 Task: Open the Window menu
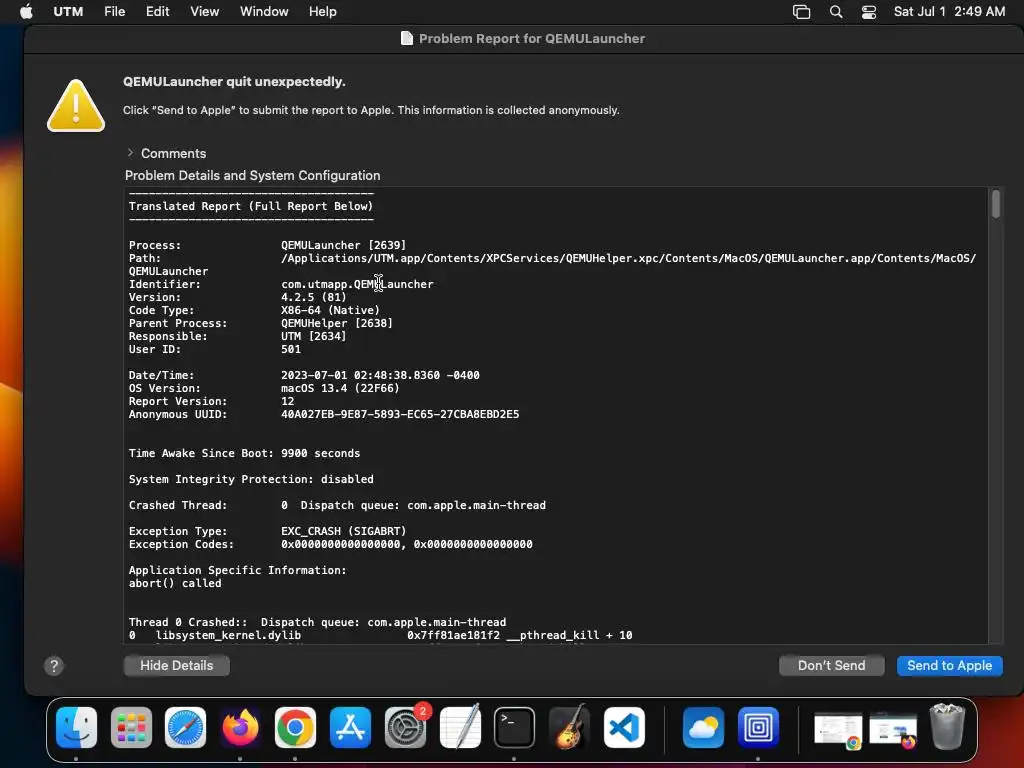(x=264, y=12)
